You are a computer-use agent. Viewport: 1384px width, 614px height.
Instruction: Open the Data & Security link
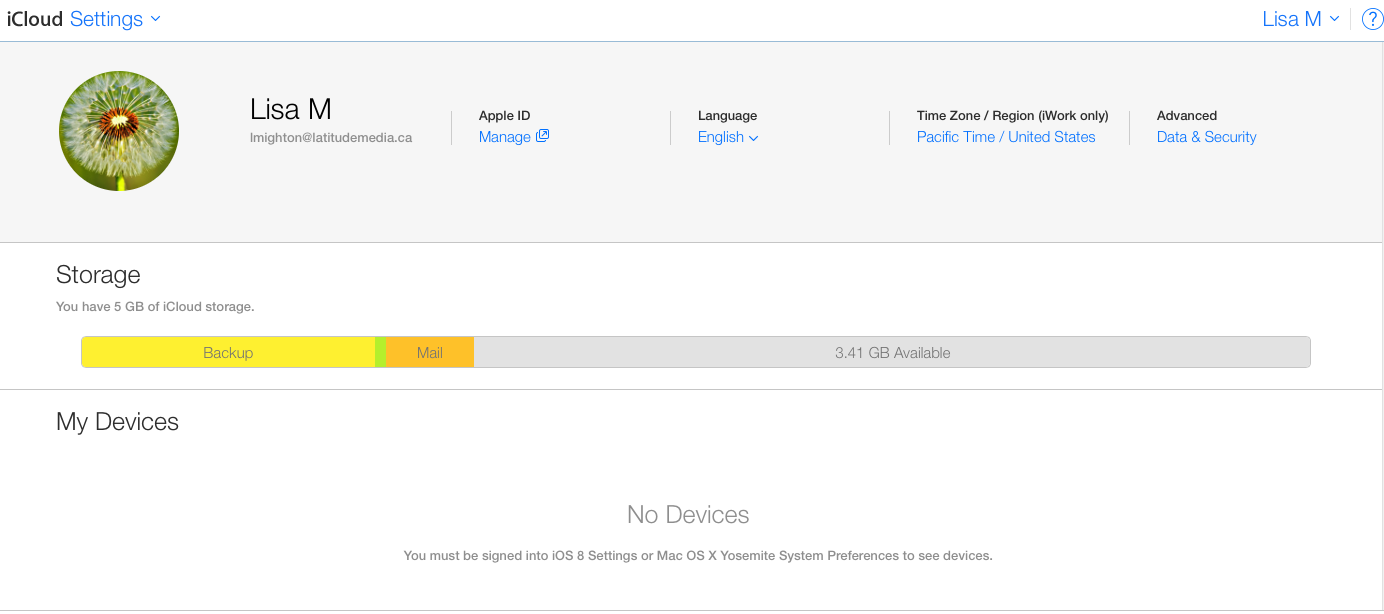click(x=1206, y=137)
